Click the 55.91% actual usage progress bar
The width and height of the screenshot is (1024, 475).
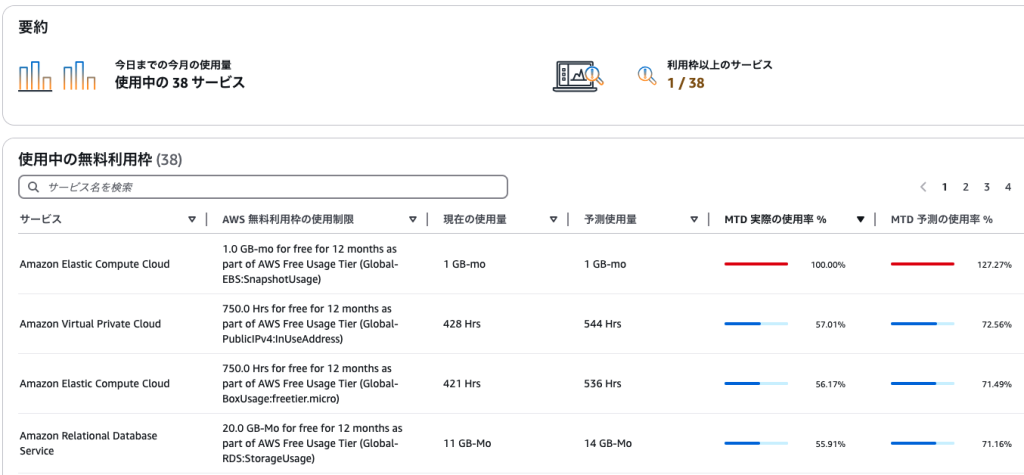pos(756,443)
